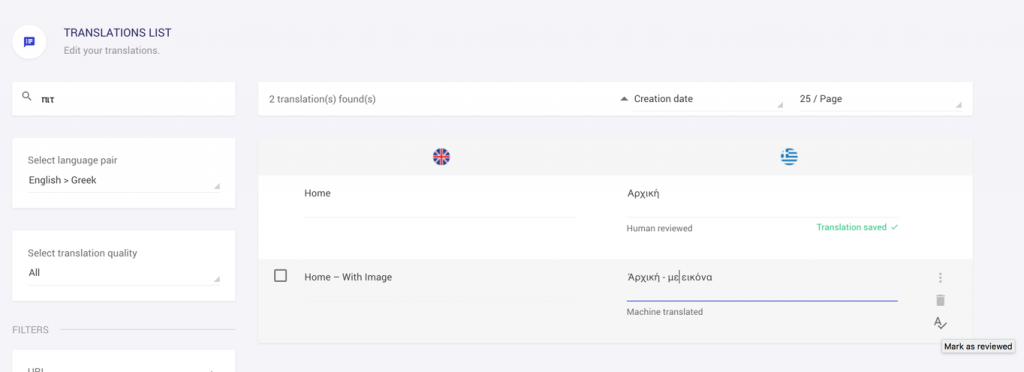Change the 25 / Page dropdown
The image size is (1024, 372).
[x=880, y=99]
